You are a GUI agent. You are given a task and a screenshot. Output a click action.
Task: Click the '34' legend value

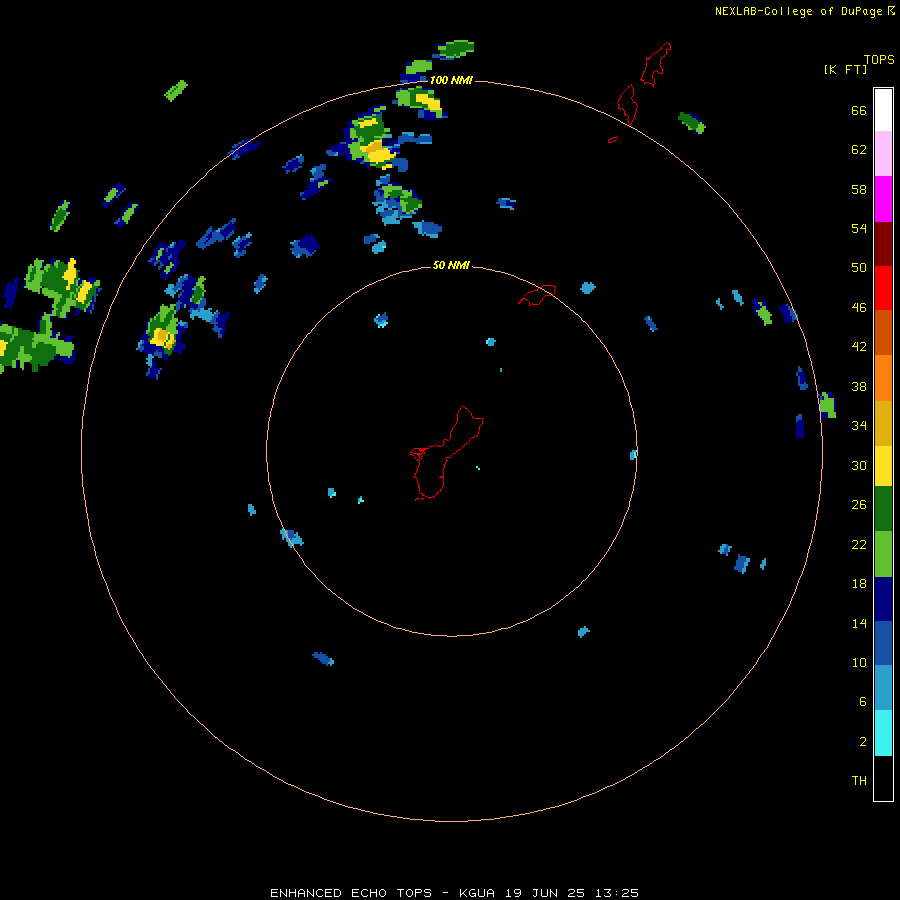click(859, 425)
